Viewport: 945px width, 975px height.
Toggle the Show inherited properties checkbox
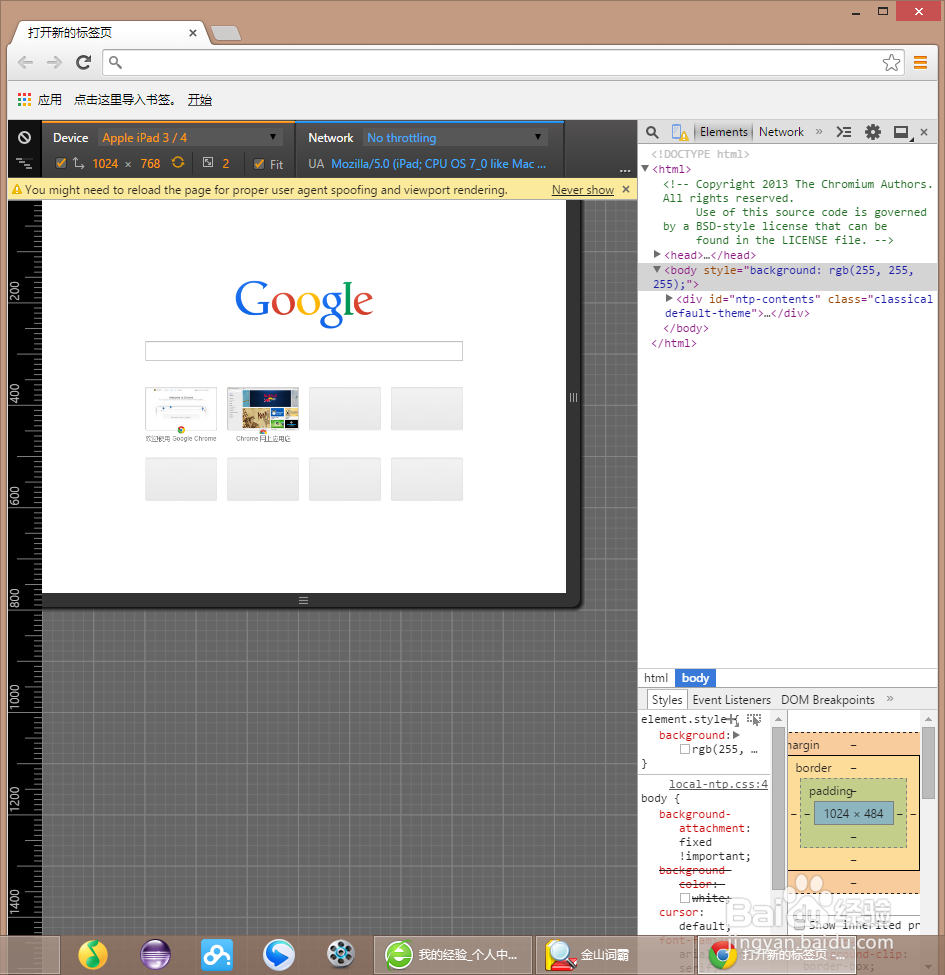point(800,925)
